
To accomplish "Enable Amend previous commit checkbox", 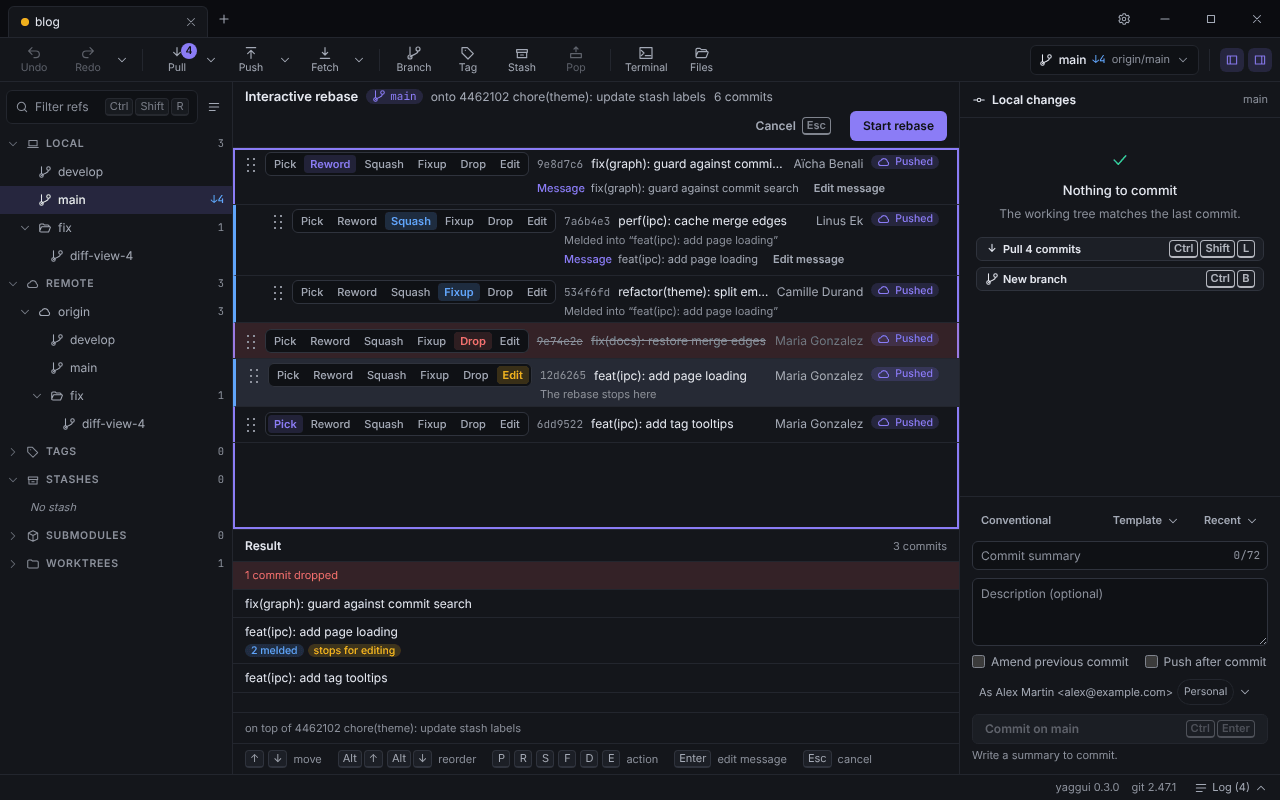I will pos(979,662).
